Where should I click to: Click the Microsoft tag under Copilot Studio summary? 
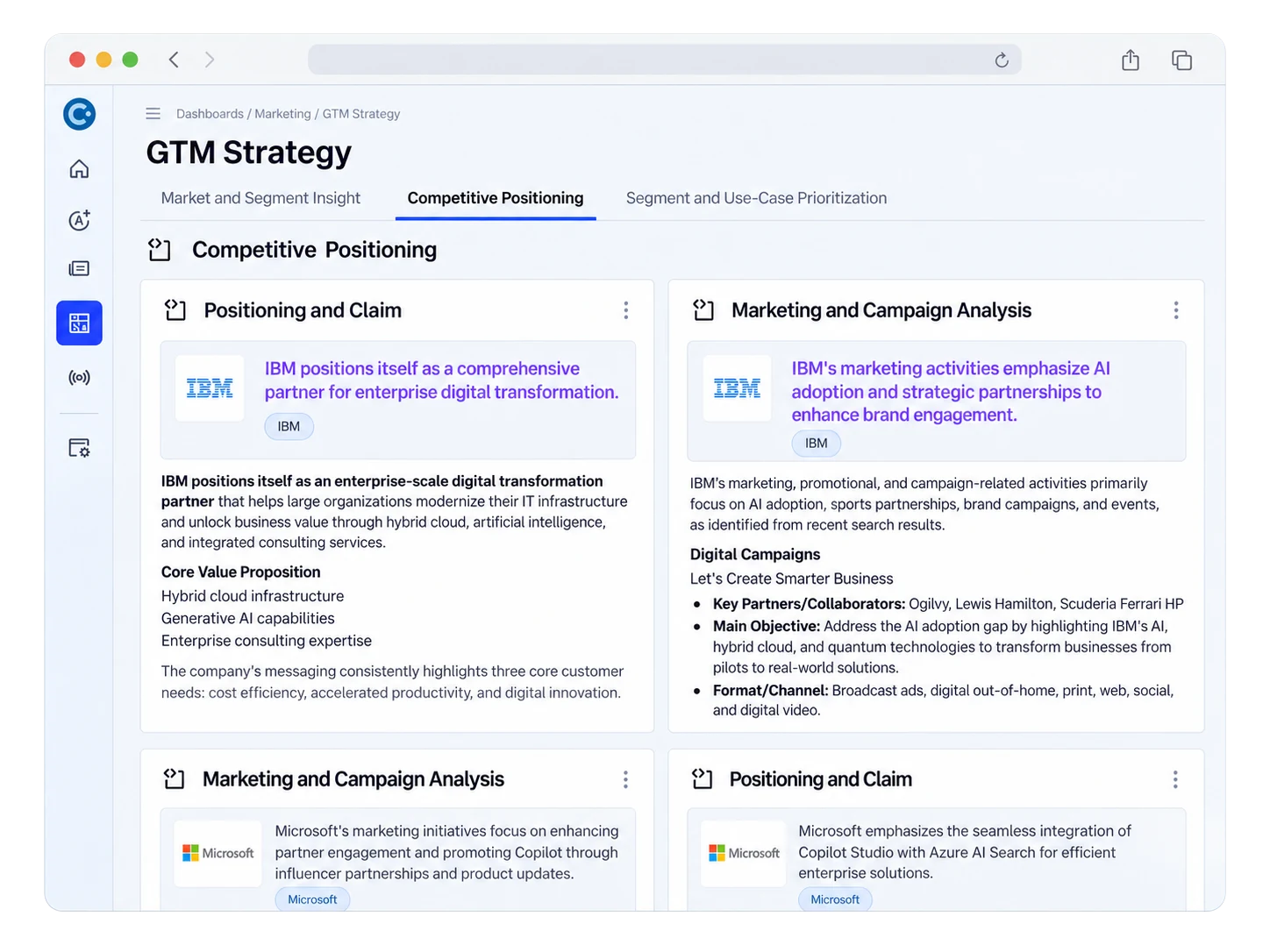(835, 899)
